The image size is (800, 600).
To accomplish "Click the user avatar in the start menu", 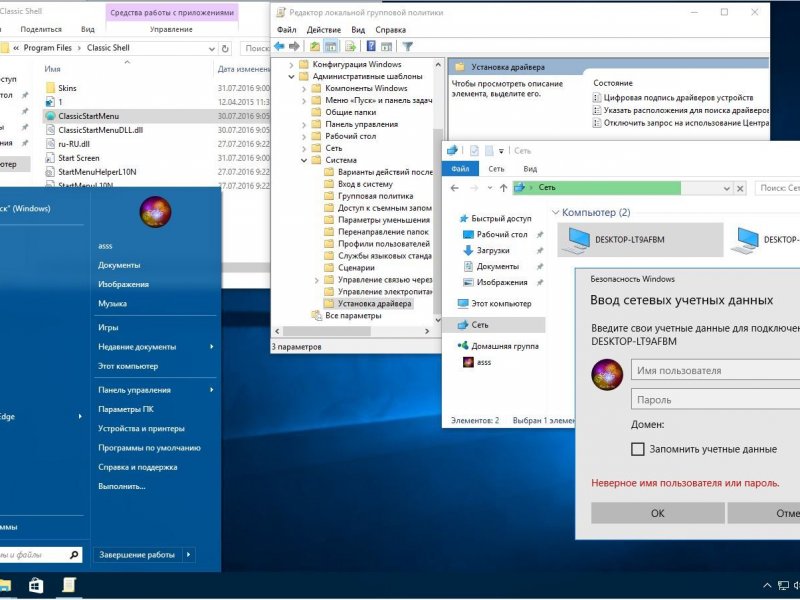I will pyautogui.click(x=155, y=212).
